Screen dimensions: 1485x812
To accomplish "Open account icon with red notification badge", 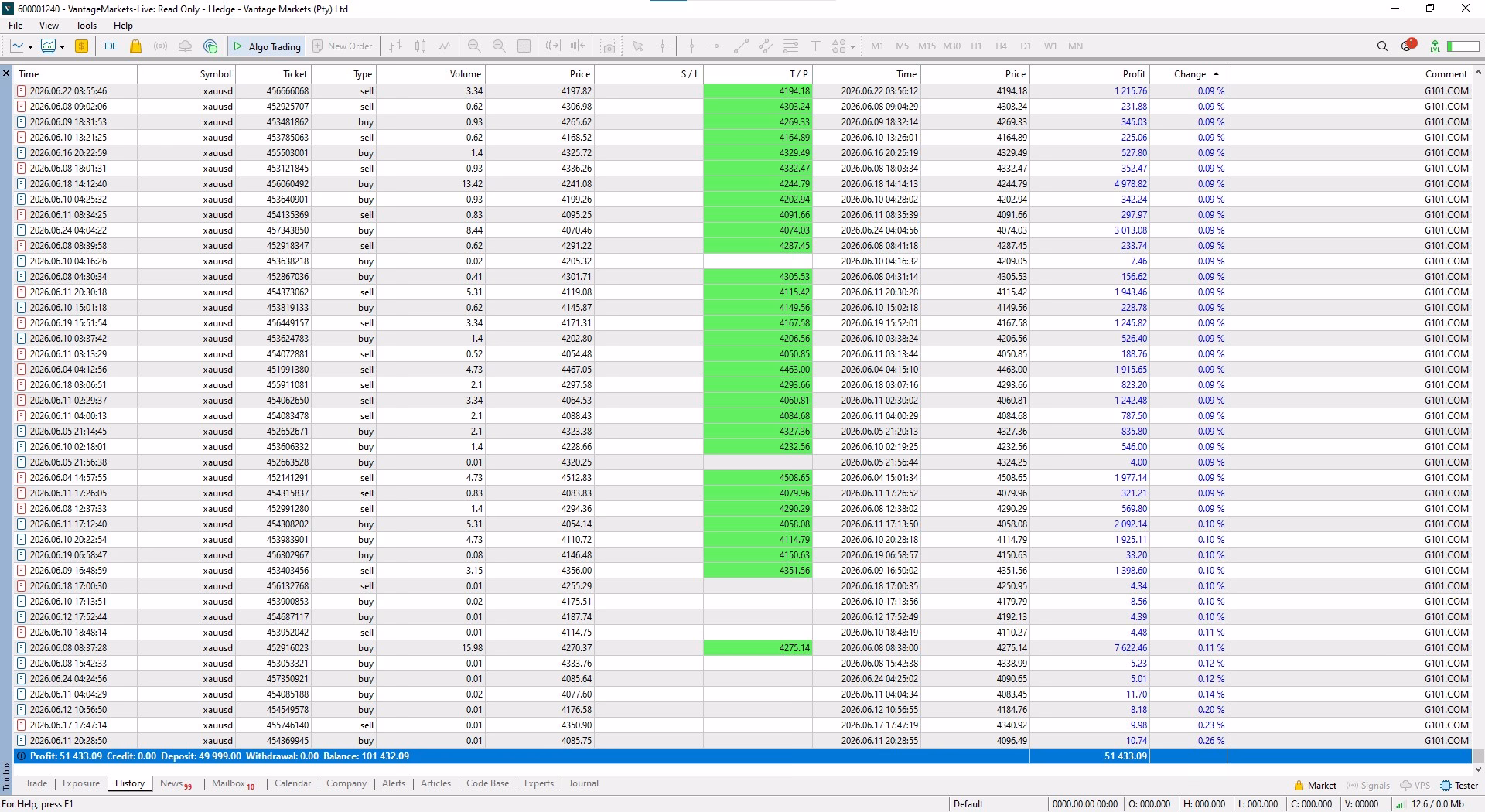I will [x=1408, y=46].
